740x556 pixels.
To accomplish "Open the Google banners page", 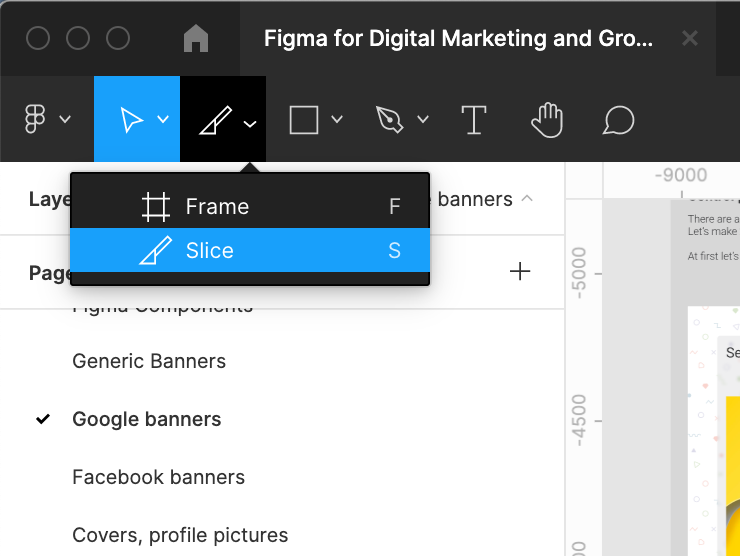I will [x=147, y=419].
